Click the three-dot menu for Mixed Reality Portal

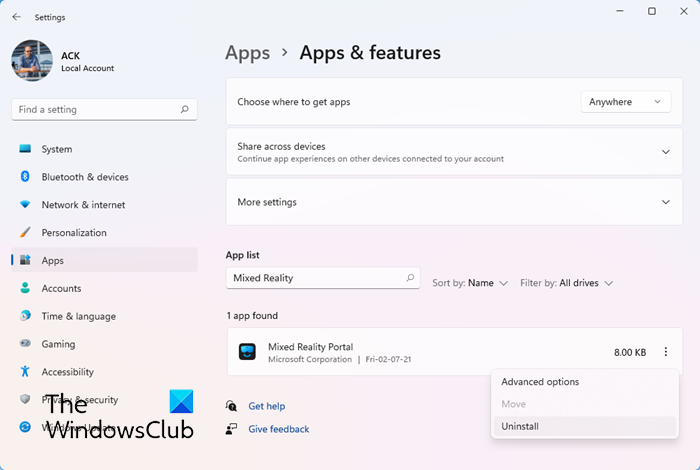[x=665, y=352]
